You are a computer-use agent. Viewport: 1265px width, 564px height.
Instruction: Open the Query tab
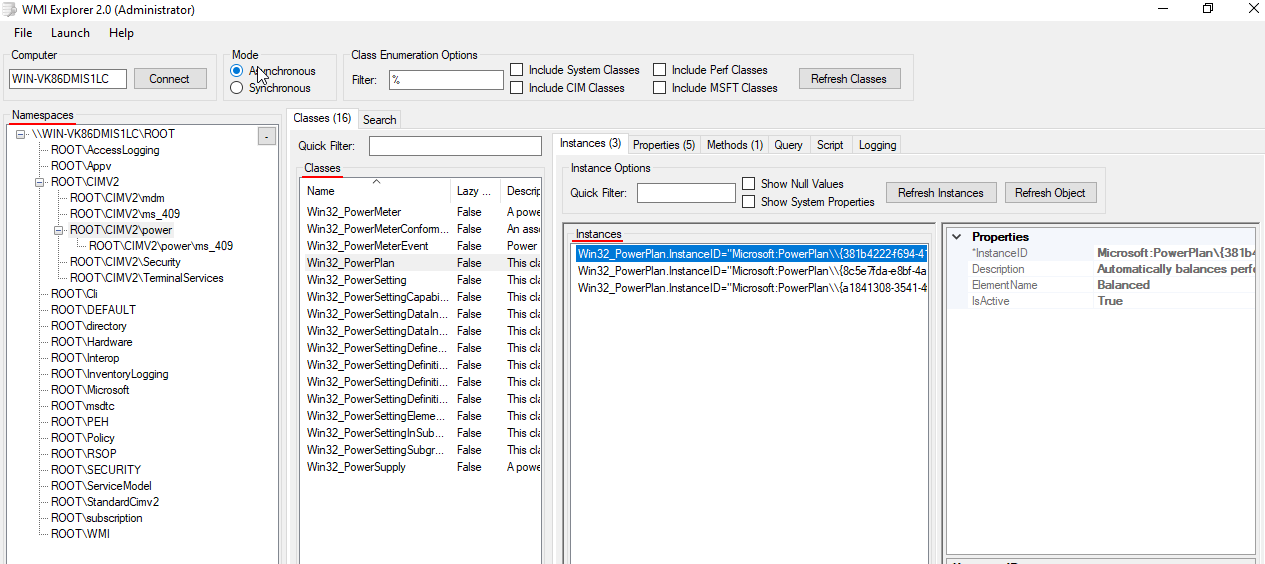coord(788,145)
